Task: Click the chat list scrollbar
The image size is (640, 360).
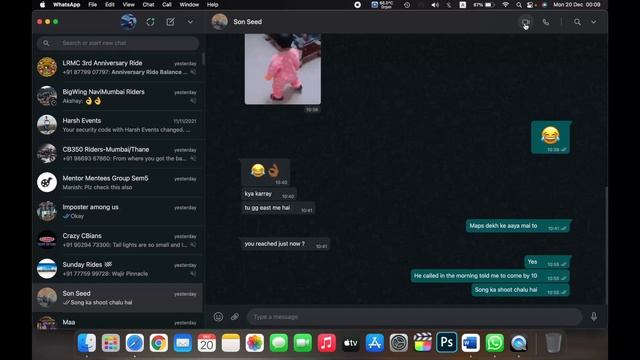Action: 203,58
